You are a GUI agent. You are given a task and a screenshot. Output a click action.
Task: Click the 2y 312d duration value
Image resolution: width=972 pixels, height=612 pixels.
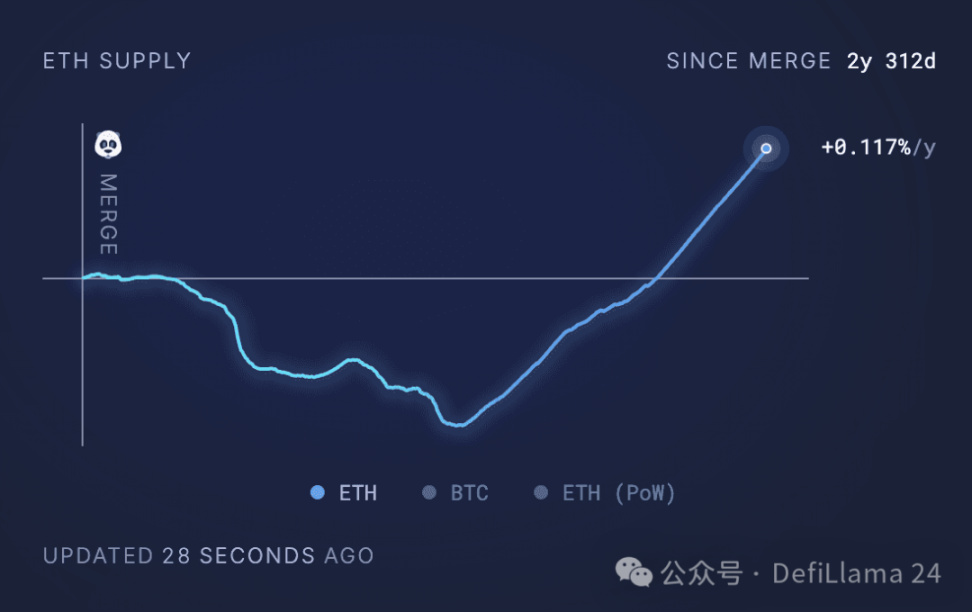click(x=891, y=61)
